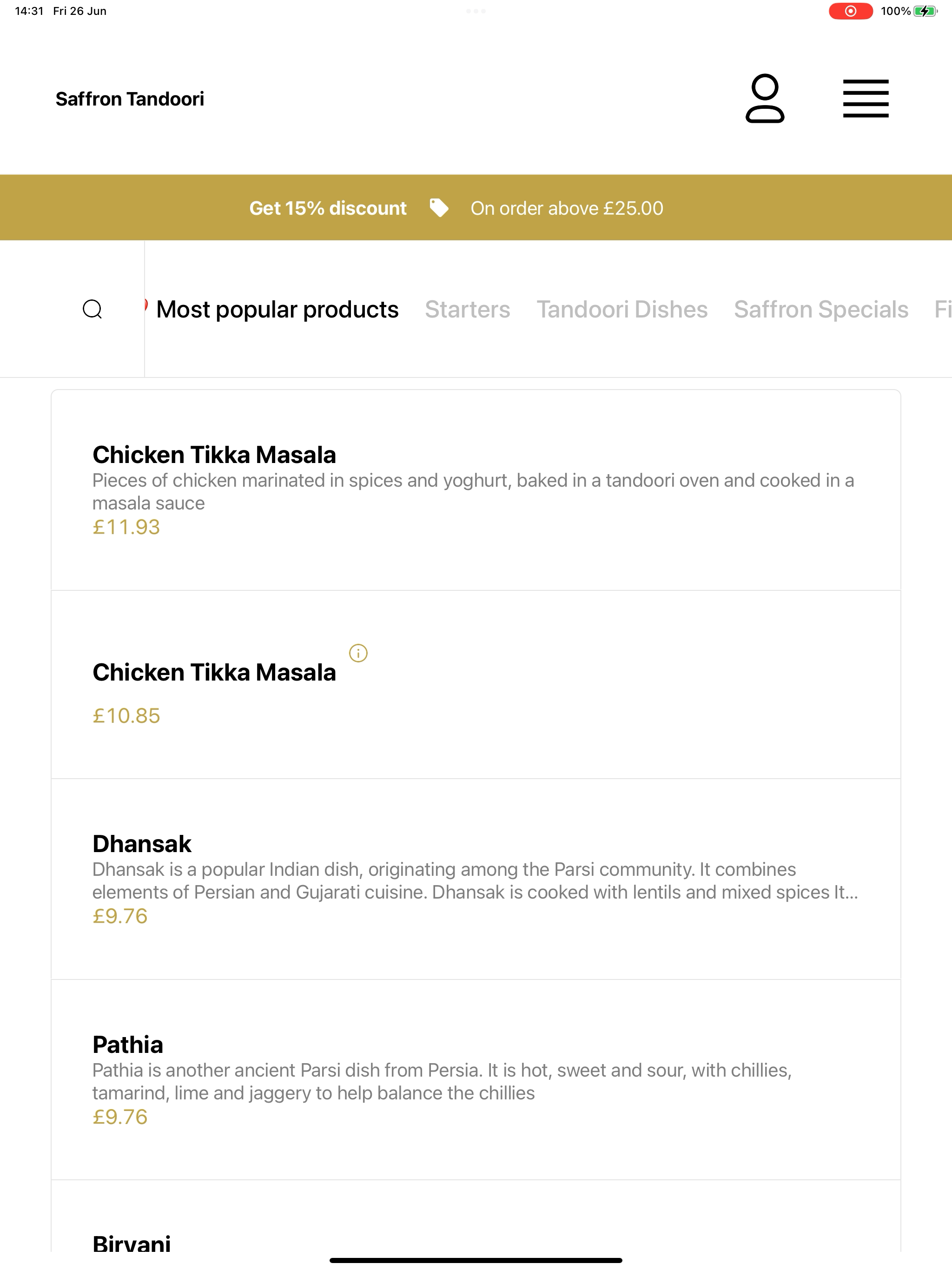This screenshot has height=1270, width=952.
Task: Tap the Pathia £9.76 price
Action: coord(120,1117)
